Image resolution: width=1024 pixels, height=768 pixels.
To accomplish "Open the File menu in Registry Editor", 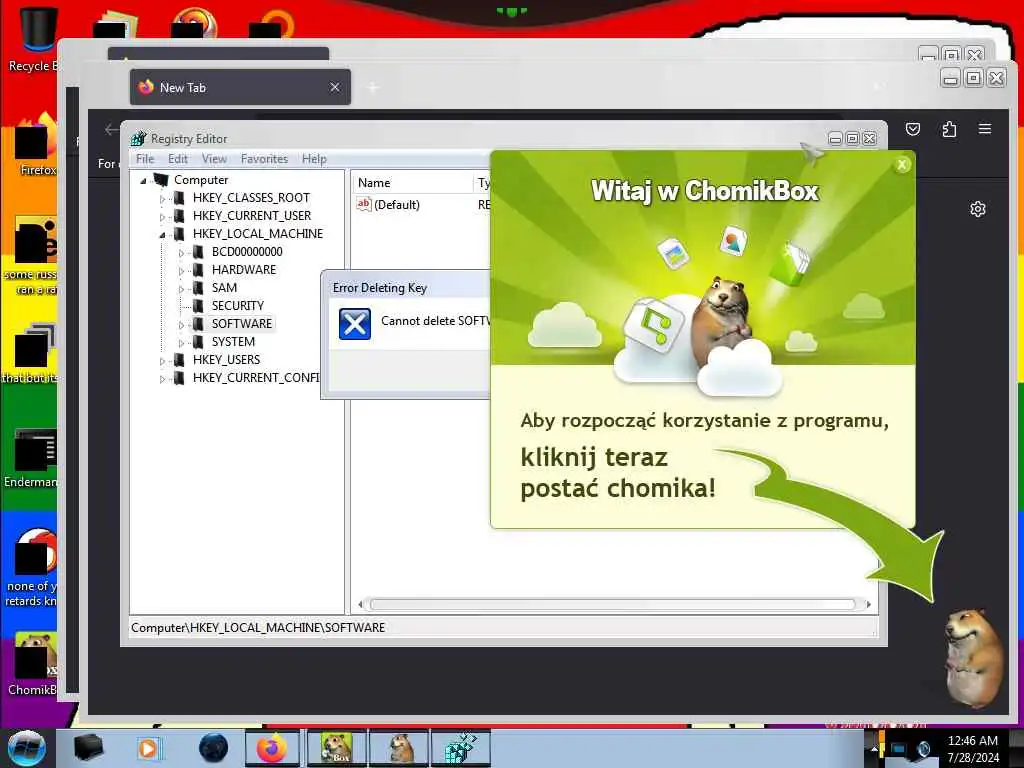I will tap(145, 159).
